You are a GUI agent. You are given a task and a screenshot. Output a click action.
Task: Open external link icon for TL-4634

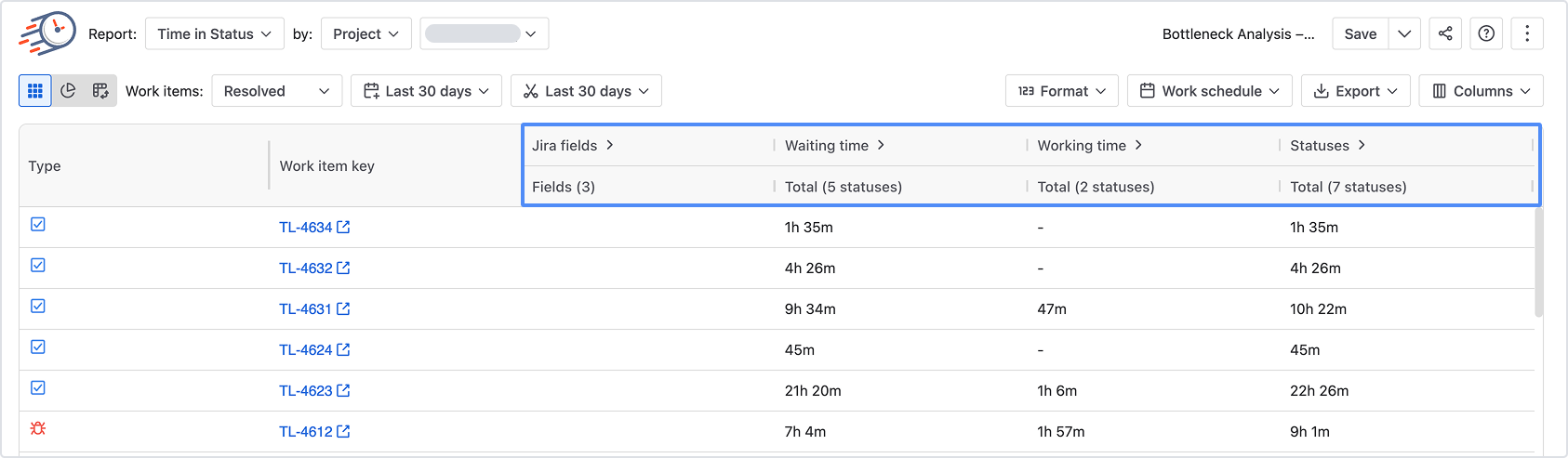click(343, 227)
